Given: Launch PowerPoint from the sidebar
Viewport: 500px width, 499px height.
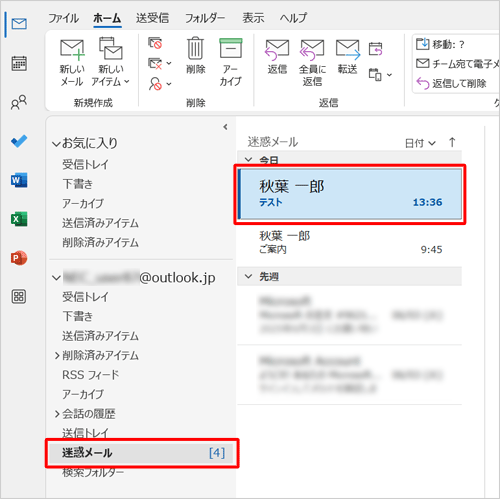Looking at the screenshot, I should click(x=19, y=258).
